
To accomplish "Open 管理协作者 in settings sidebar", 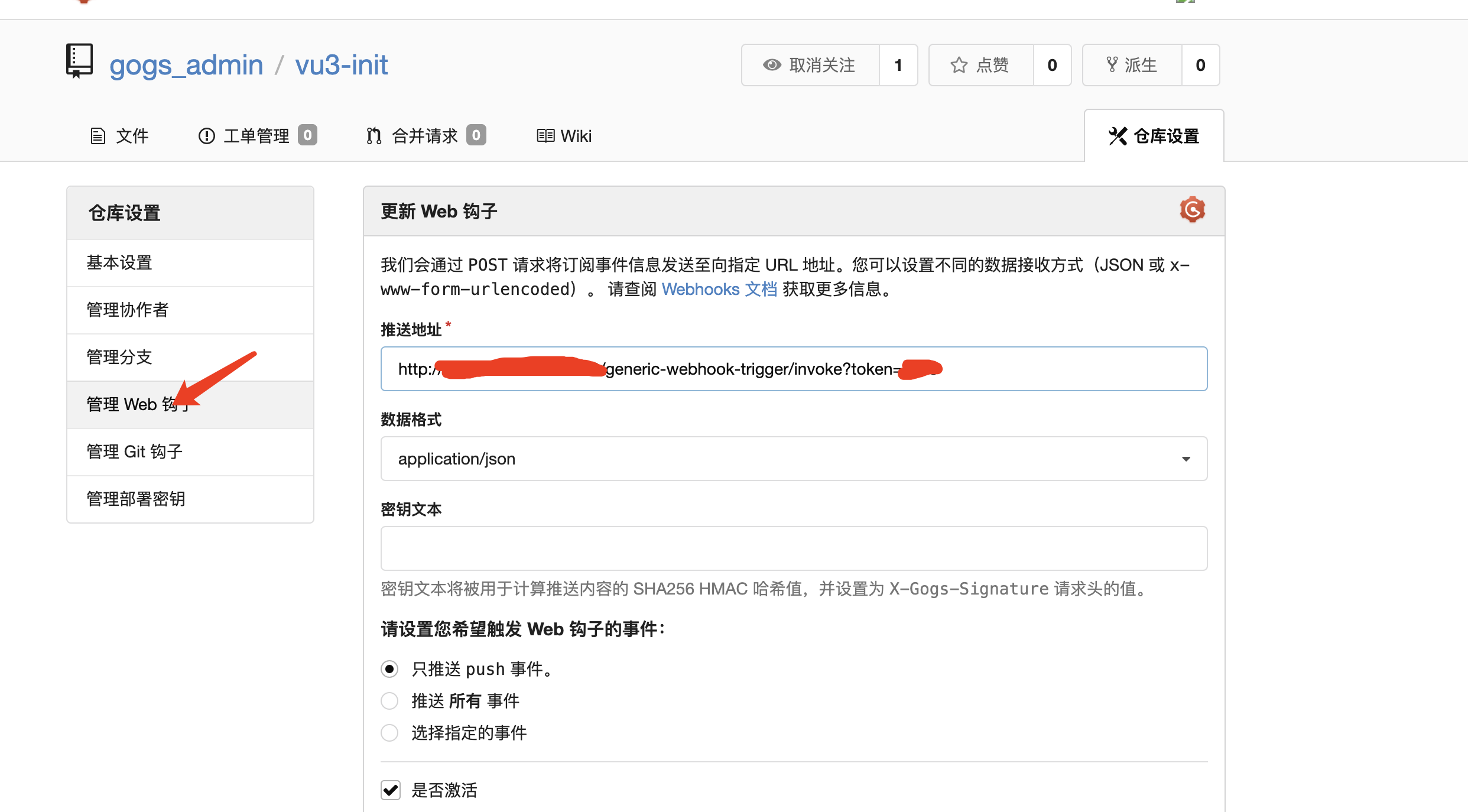I will (190, 310).
